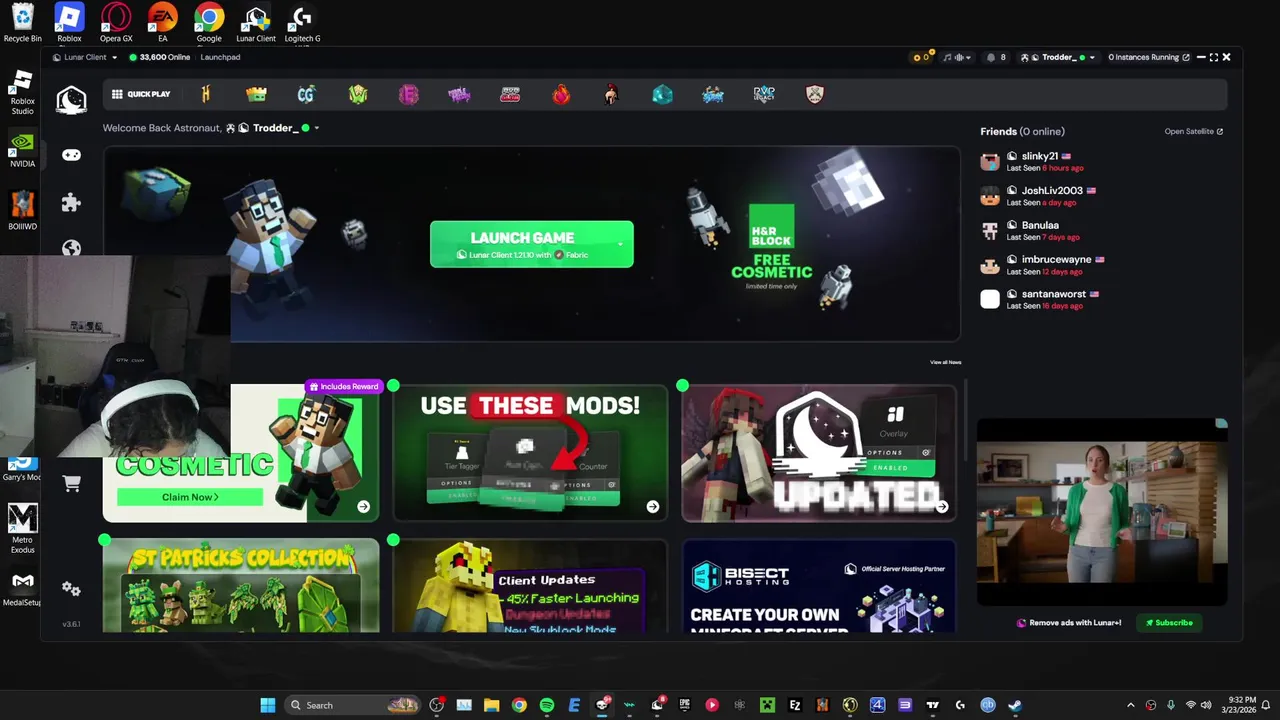The width and height of the screenshot is (1280, 720).
Task: Open the version dropdown arrow on Launch Game
Action: click(x=620, y=244)
